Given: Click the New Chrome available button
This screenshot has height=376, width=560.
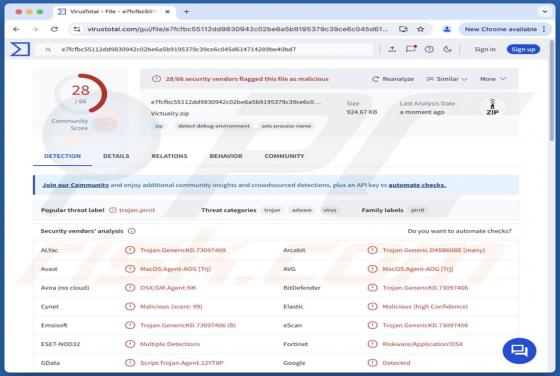Looking at the screenshot, I should tap(501, 29).
